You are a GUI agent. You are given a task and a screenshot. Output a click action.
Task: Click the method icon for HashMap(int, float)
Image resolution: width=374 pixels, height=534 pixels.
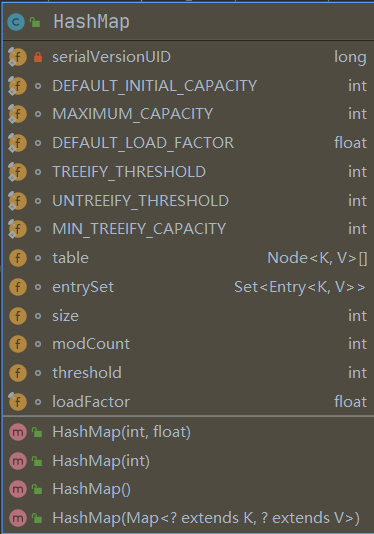tap(18, 432)
